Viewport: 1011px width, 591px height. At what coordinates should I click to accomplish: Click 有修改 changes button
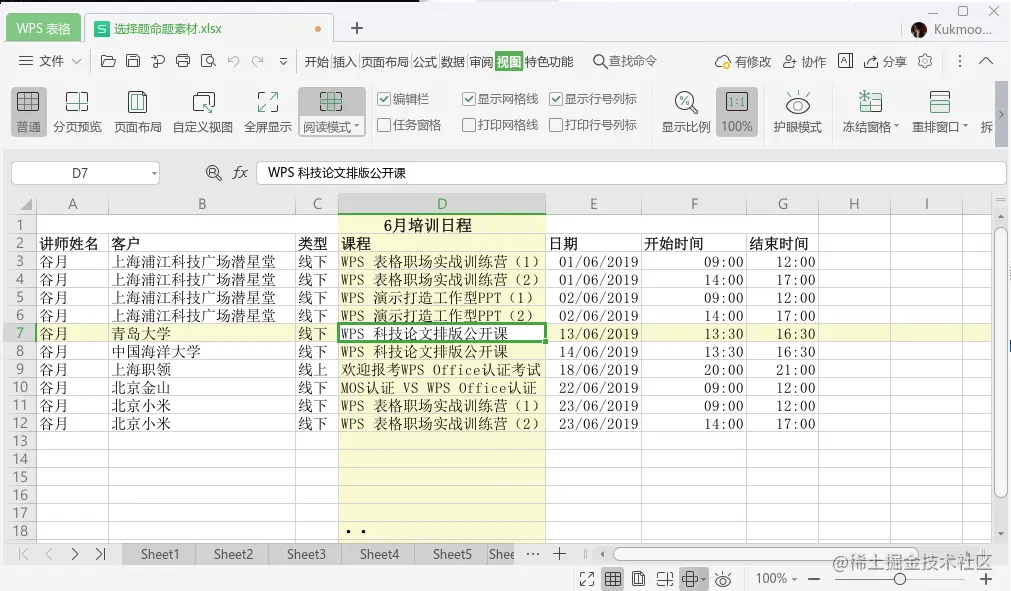(x=743, y=61)
